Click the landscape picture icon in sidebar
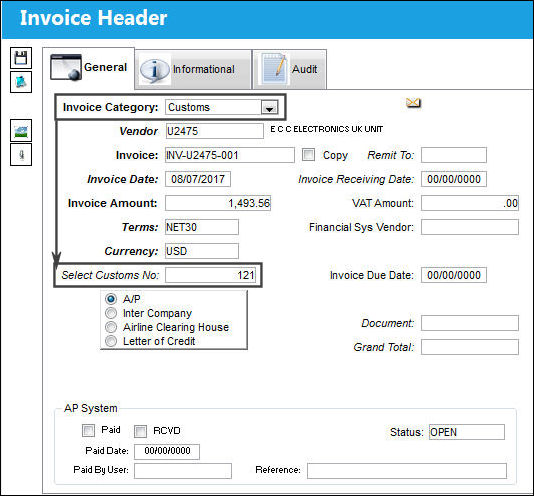The height and width of the screenshot is (496, 534). (21, 130)
